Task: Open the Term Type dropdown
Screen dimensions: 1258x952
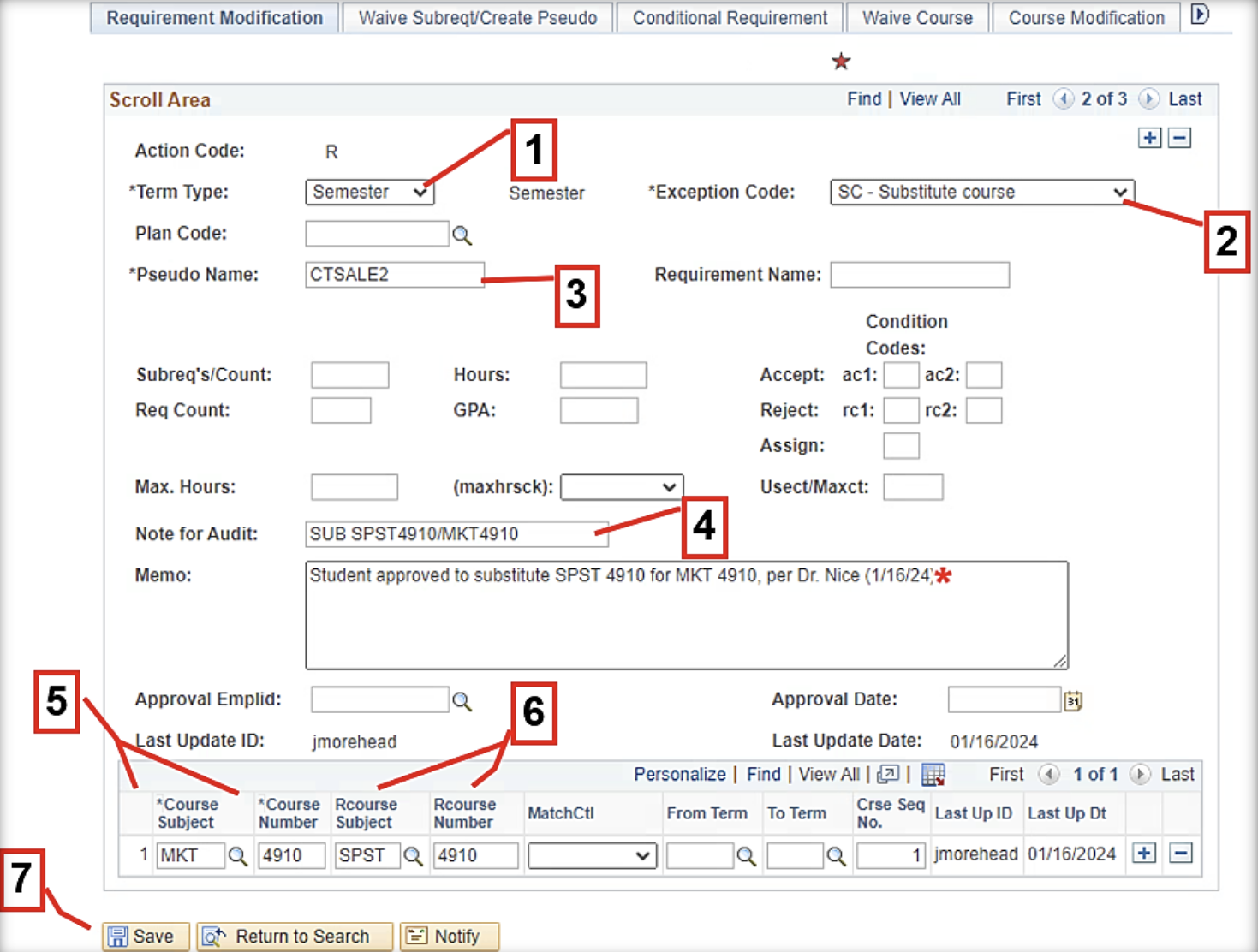Action: (x=369, y=192)
